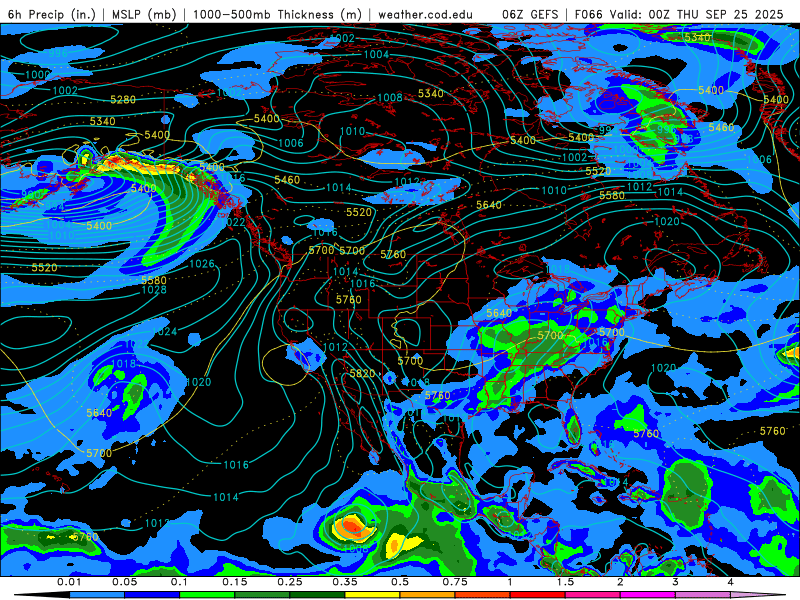Click the 0.25 precipitation scale label
The height and width of the screenshot is (600, 800).
point(290,582)
